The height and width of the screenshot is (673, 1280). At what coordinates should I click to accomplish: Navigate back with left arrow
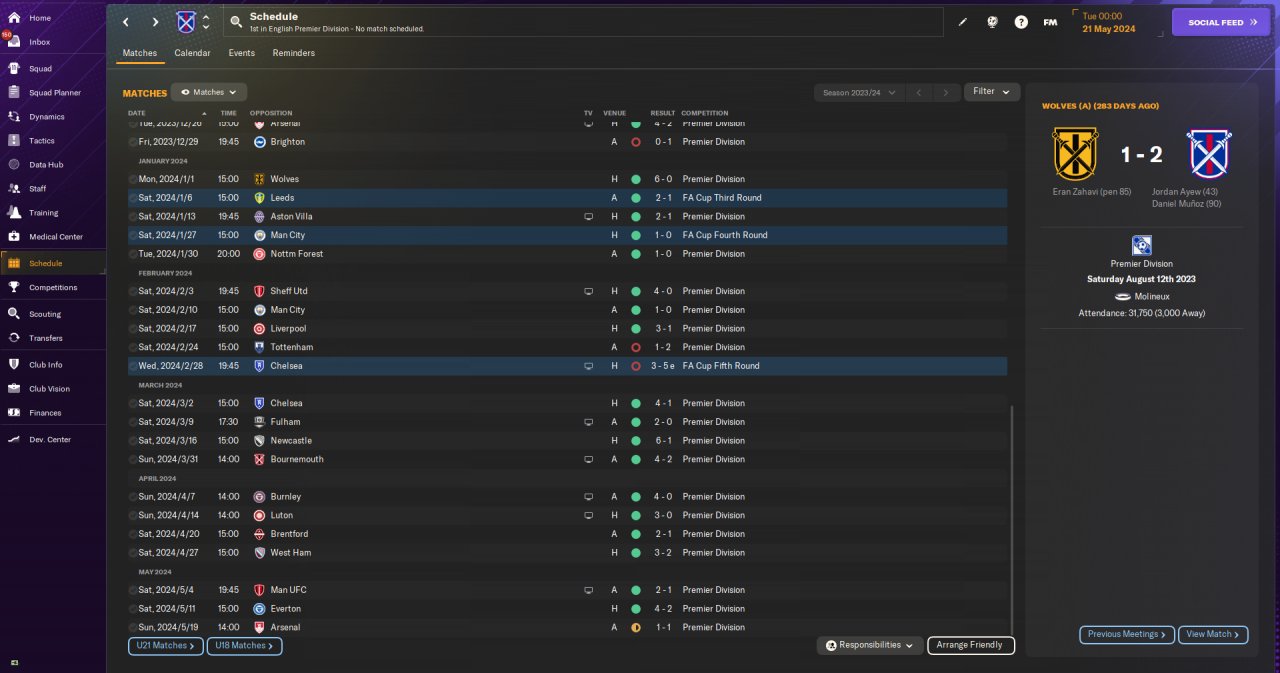point(126,22)
